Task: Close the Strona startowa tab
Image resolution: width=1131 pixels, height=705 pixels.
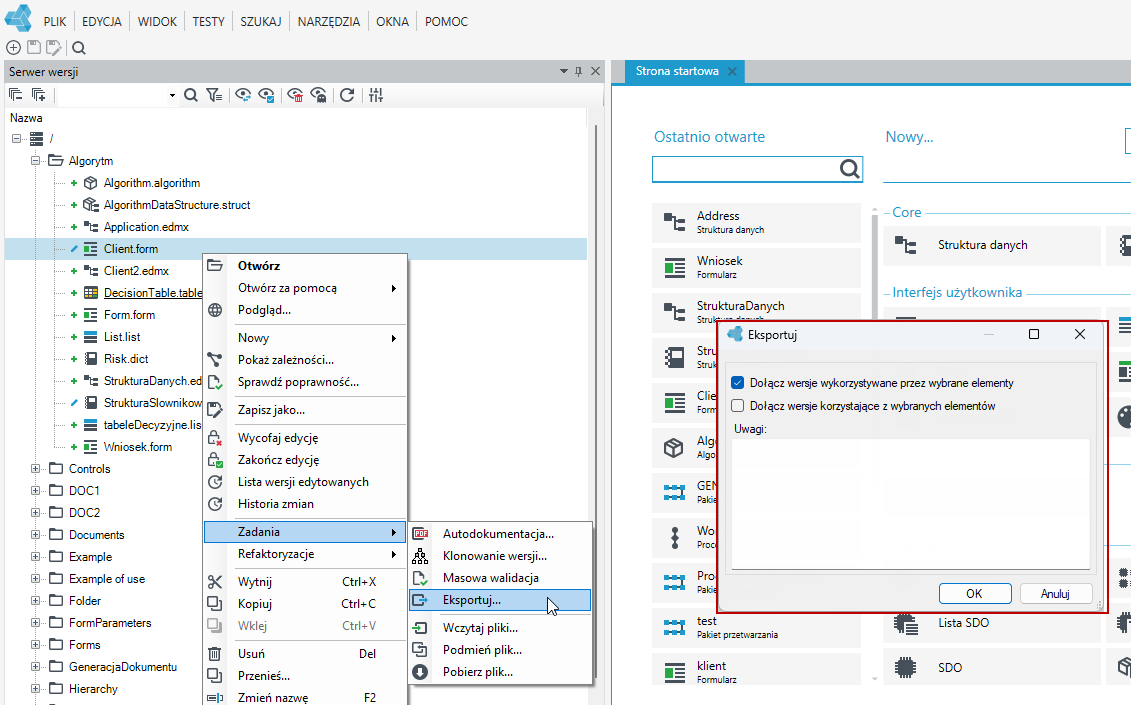Action: click(732, 71)
